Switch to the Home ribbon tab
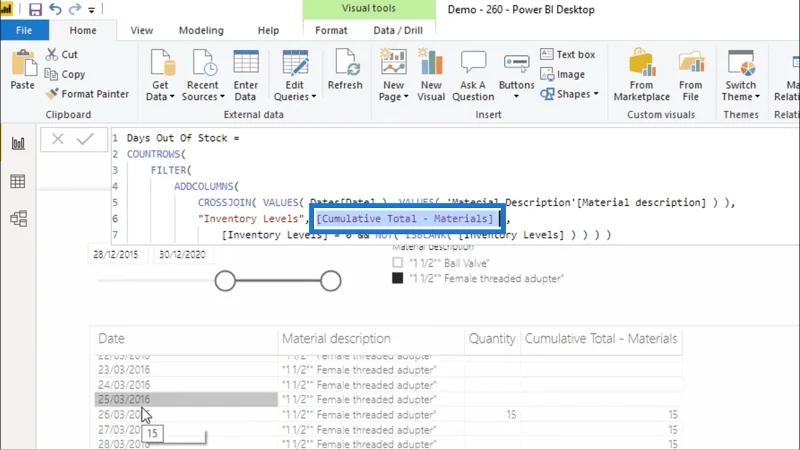 click(x=83, y=30)
